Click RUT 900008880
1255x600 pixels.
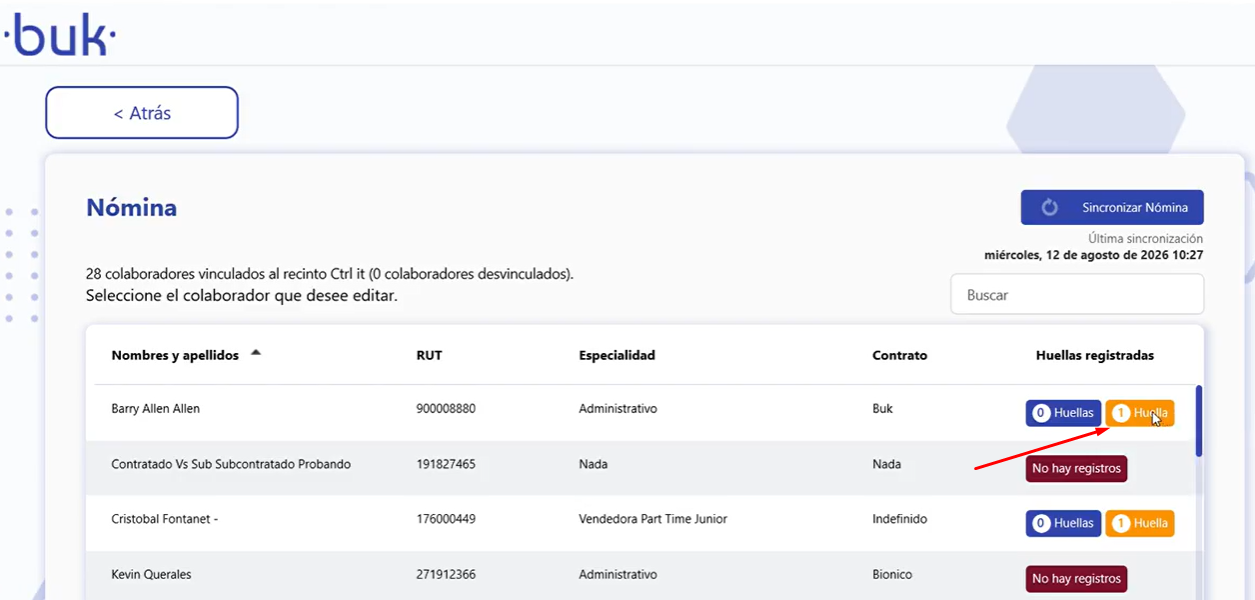click(x=446, y=409)
